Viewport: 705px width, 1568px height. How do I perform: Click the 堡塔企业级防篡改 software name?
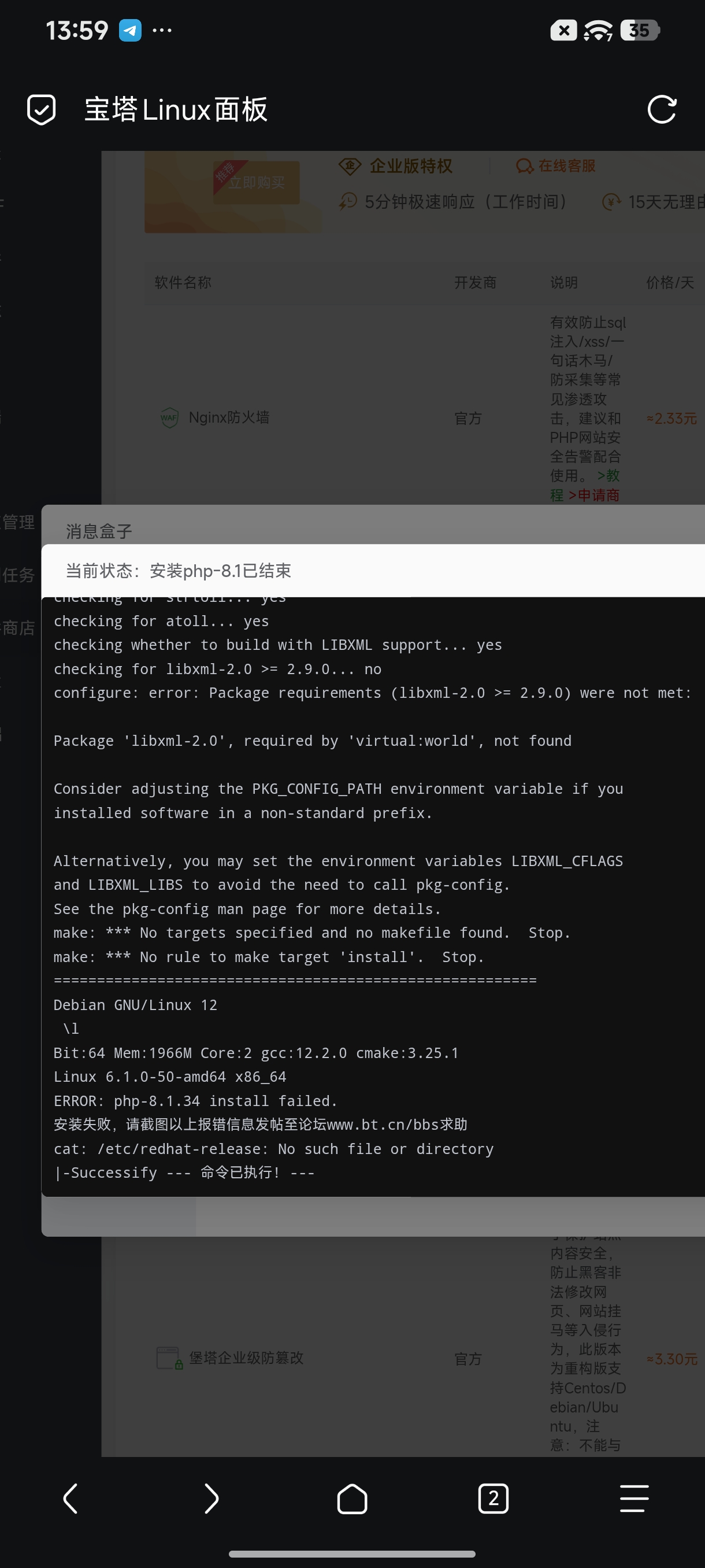[246, 1358]
